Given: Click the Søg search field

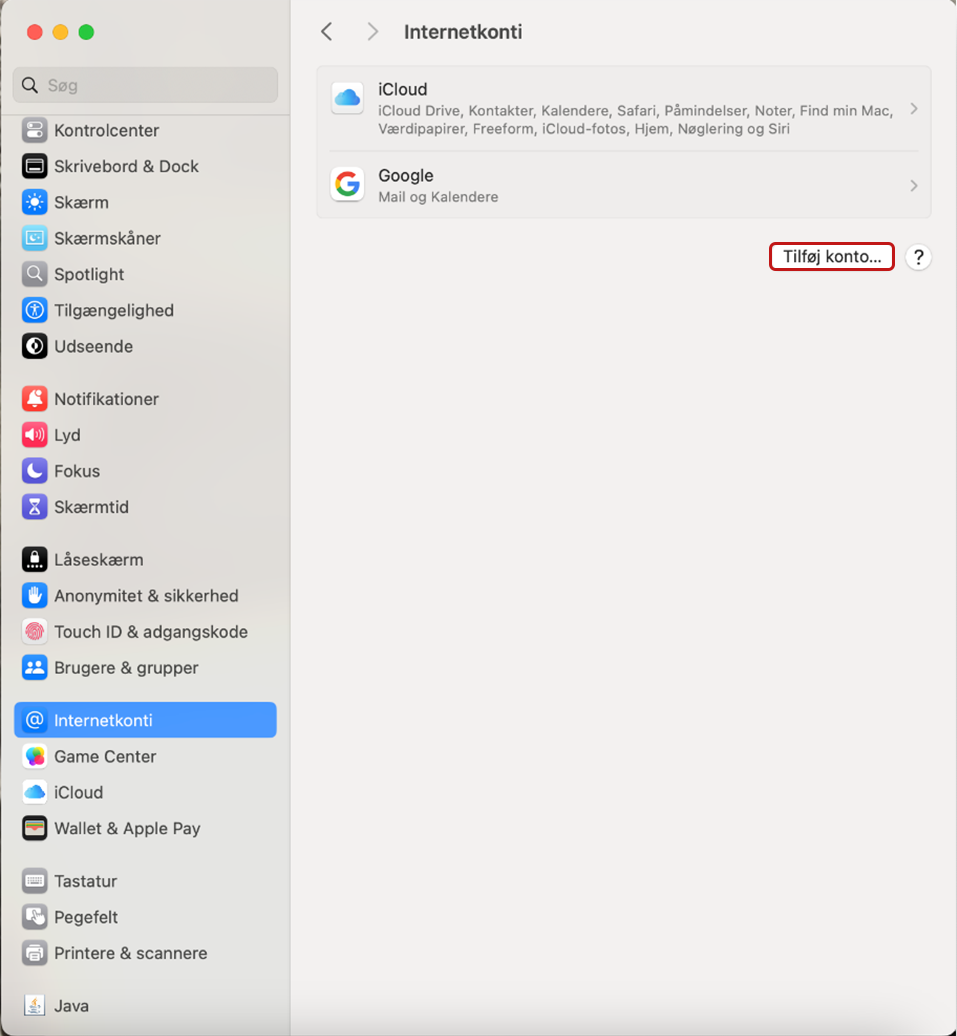Looking at the screenshot, I should click(x=145, y=85).
